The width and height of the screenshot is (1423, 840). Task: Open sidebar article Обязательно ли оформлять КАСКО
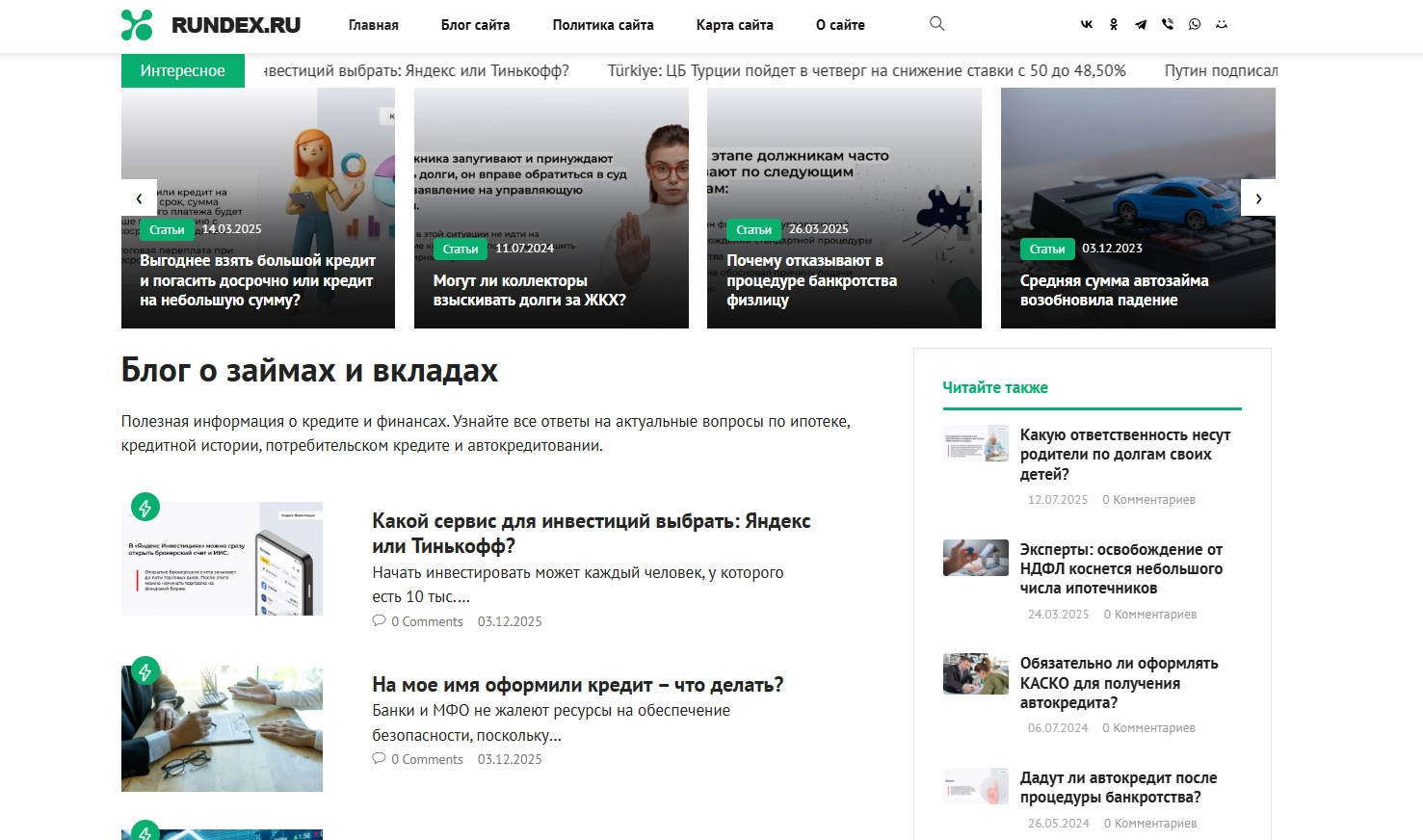click(x=1120, y=683)
